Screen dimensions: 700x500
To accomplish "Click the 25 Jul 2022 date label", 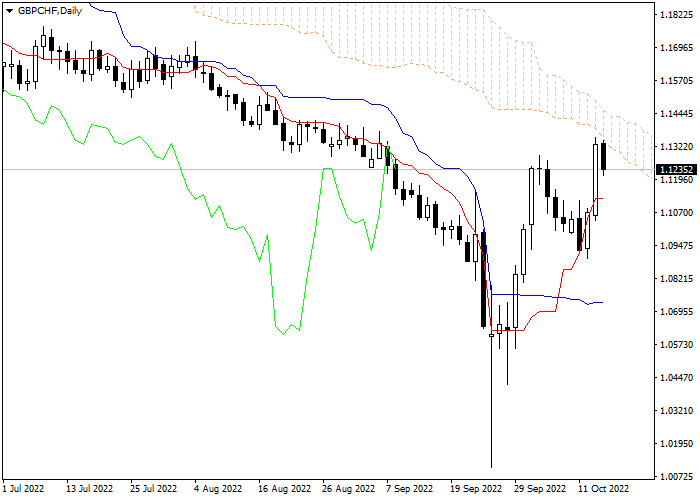I will pyautogui.click(x=154, y=489).
